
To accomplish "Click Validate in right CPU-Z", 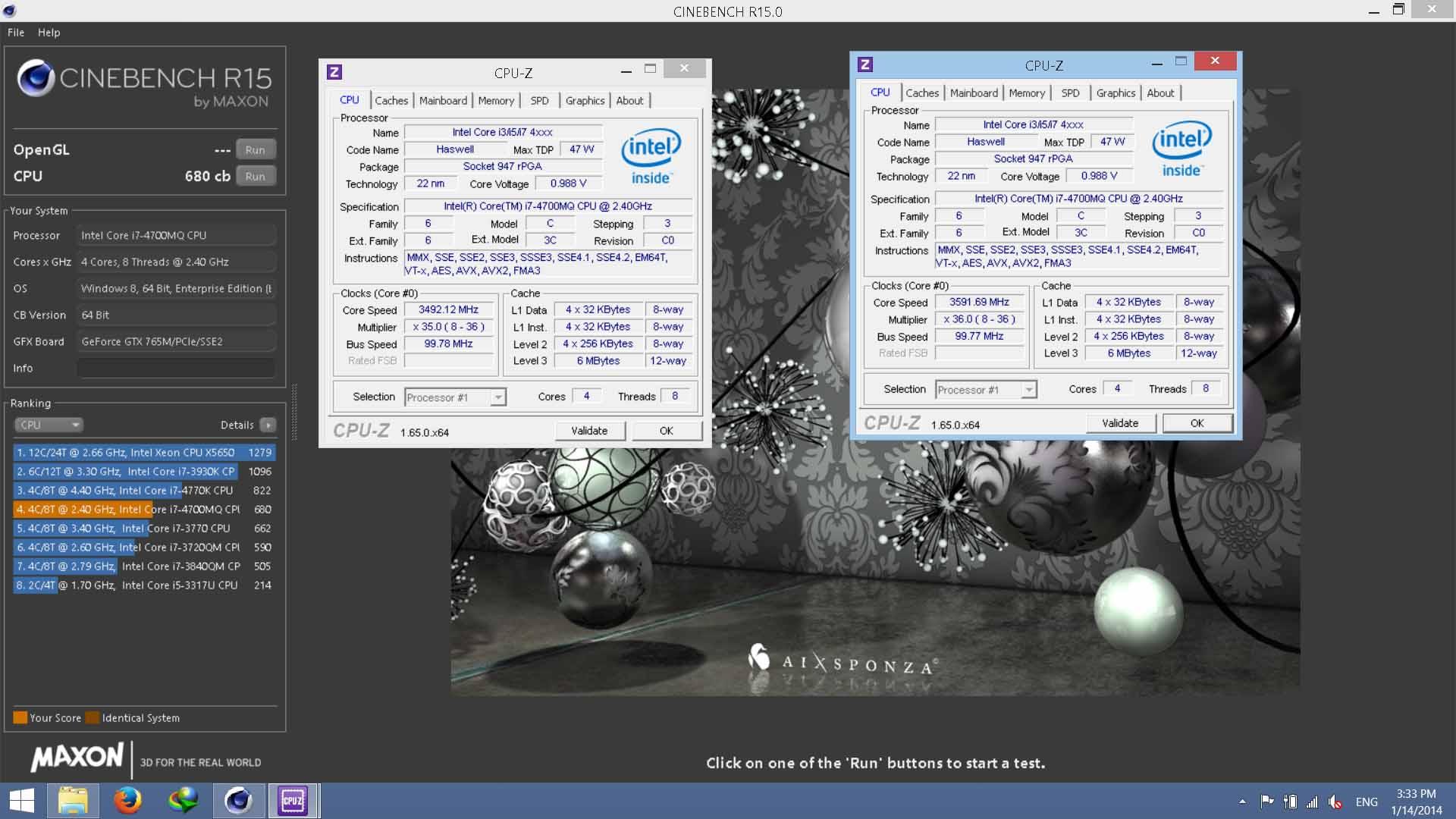I will (1120, 423).
